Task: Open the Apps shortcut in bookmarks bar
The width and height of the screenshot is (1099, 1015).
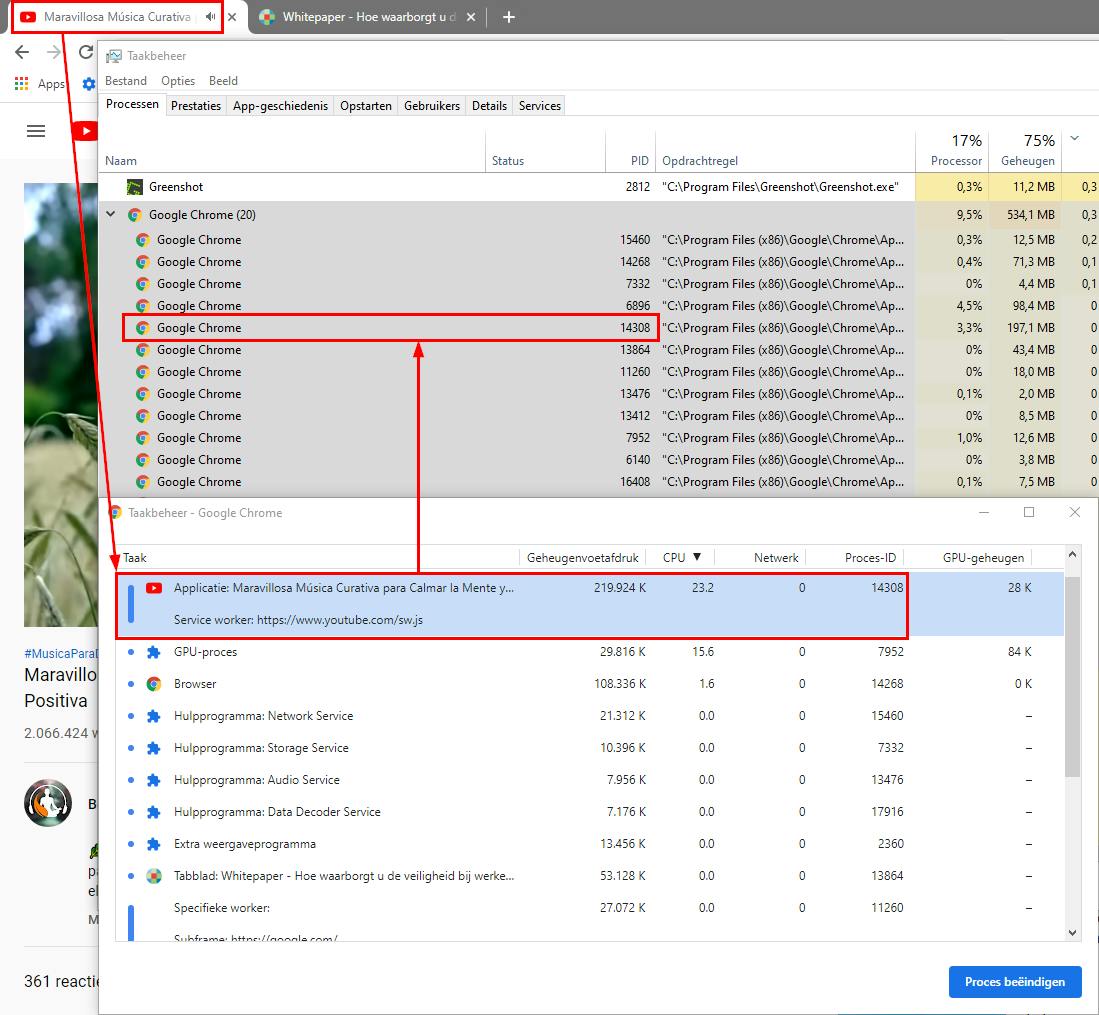Action: (40, 84)
